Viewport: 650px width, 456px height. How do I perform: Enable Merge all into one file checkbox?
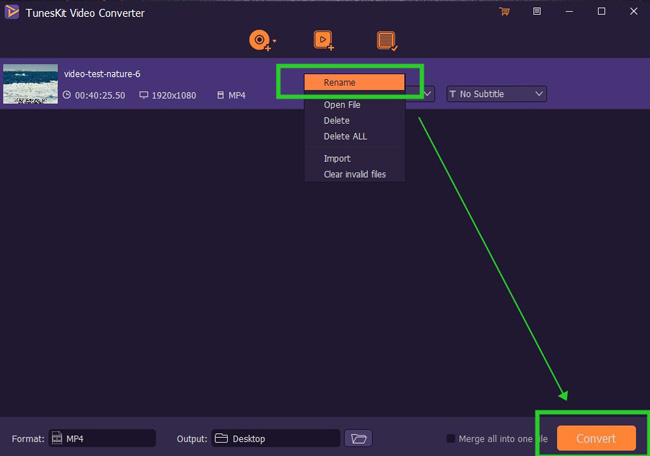pyautogui.click(x=451, y=438)
